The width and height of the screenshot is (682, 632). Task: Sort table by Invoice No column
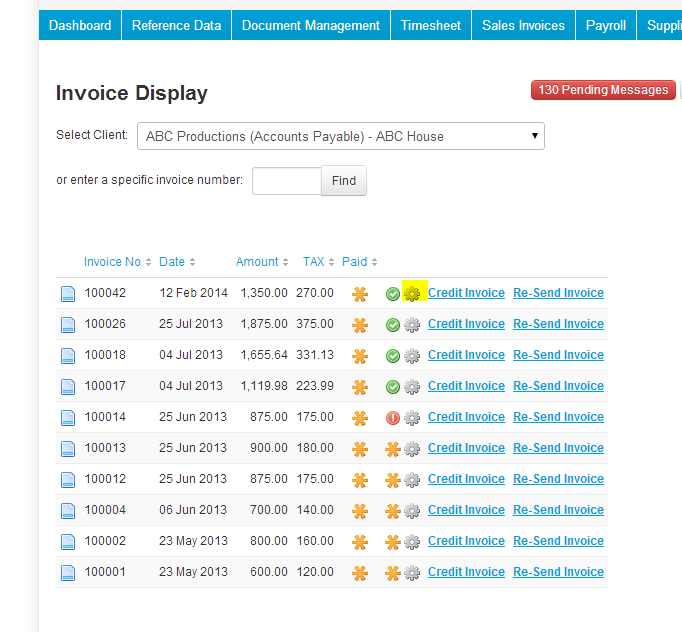click(117, 262)
